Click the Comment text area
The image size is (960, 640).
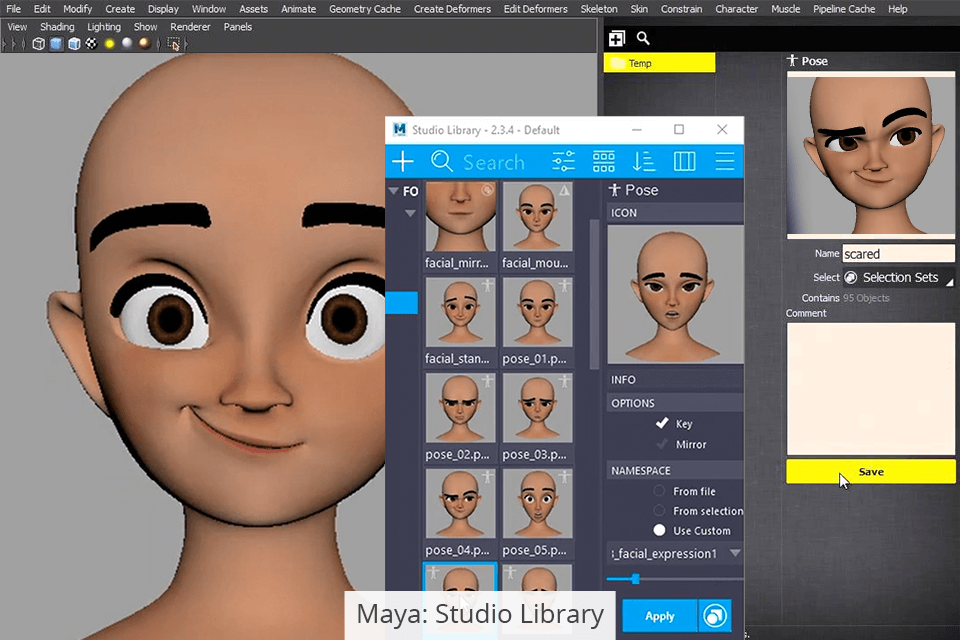(871, 388)
